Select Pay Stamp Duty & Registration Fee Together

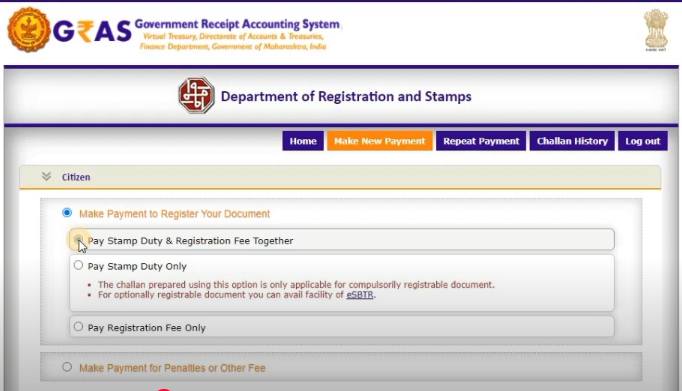click(78, 240)
